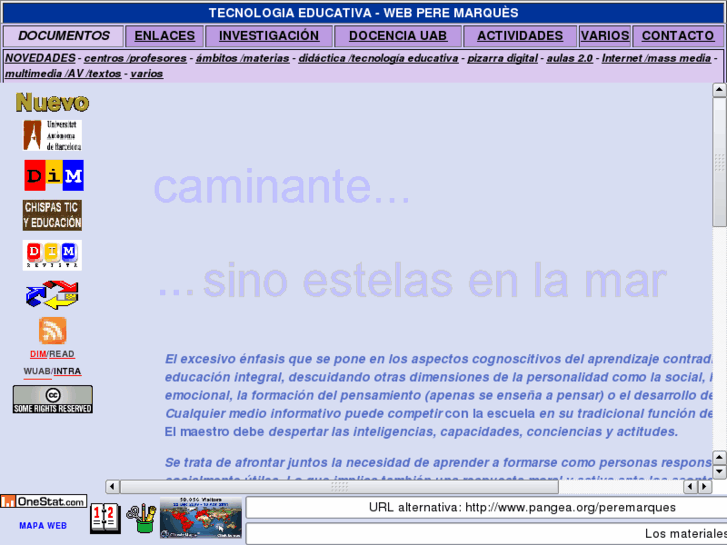Click the colored exchange arrows icon
Image resolution: width=727 pixels, height=545 pixels.
(x=52, y=295)
